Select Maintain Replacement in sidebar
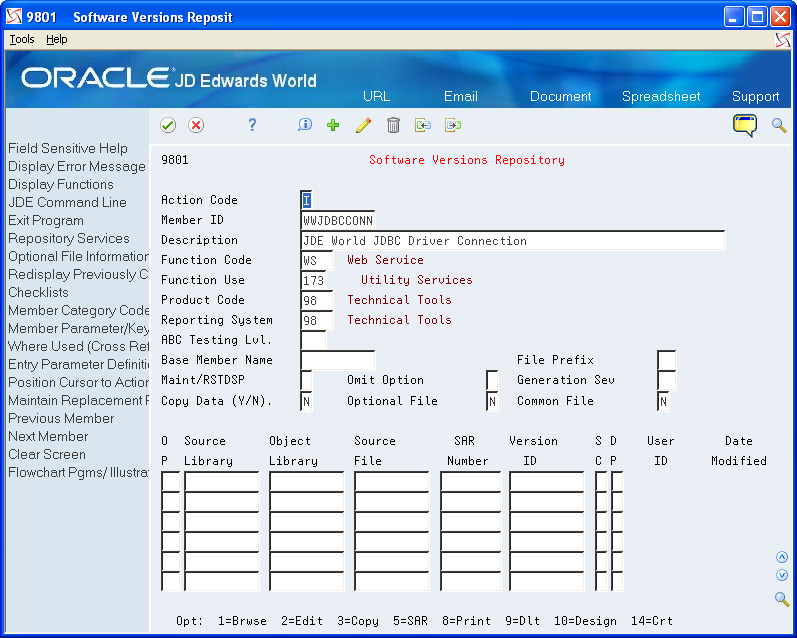The height and width of the screenshot is (638, 797). coord(78,401)
